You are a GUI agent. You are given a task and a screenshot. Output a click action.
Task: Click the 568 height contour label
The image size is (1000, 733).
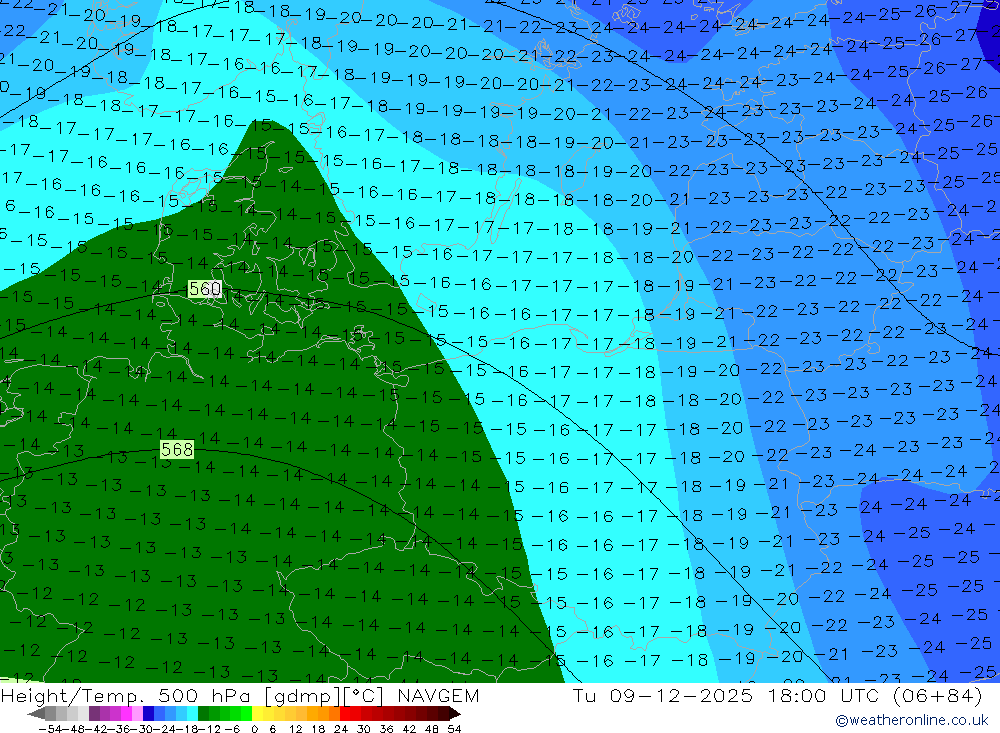click(x=177, y=450)
